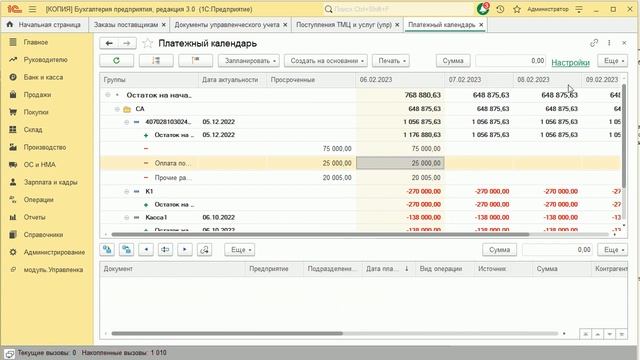Click left arrow in lower toolbar
Image resolution: width=640 pixels, height=360 pixels.
[146, 249]
